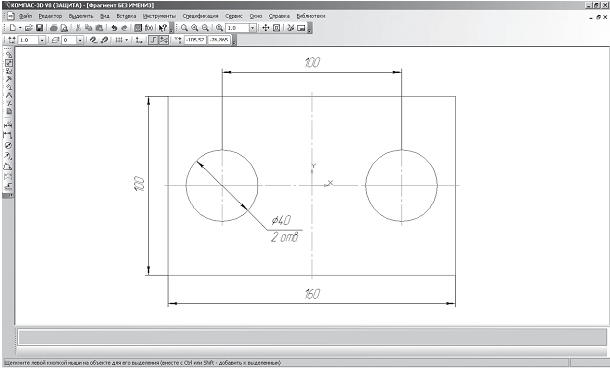Expand the New document dropdown arrow
610x368 pixels.
point(20,28)
